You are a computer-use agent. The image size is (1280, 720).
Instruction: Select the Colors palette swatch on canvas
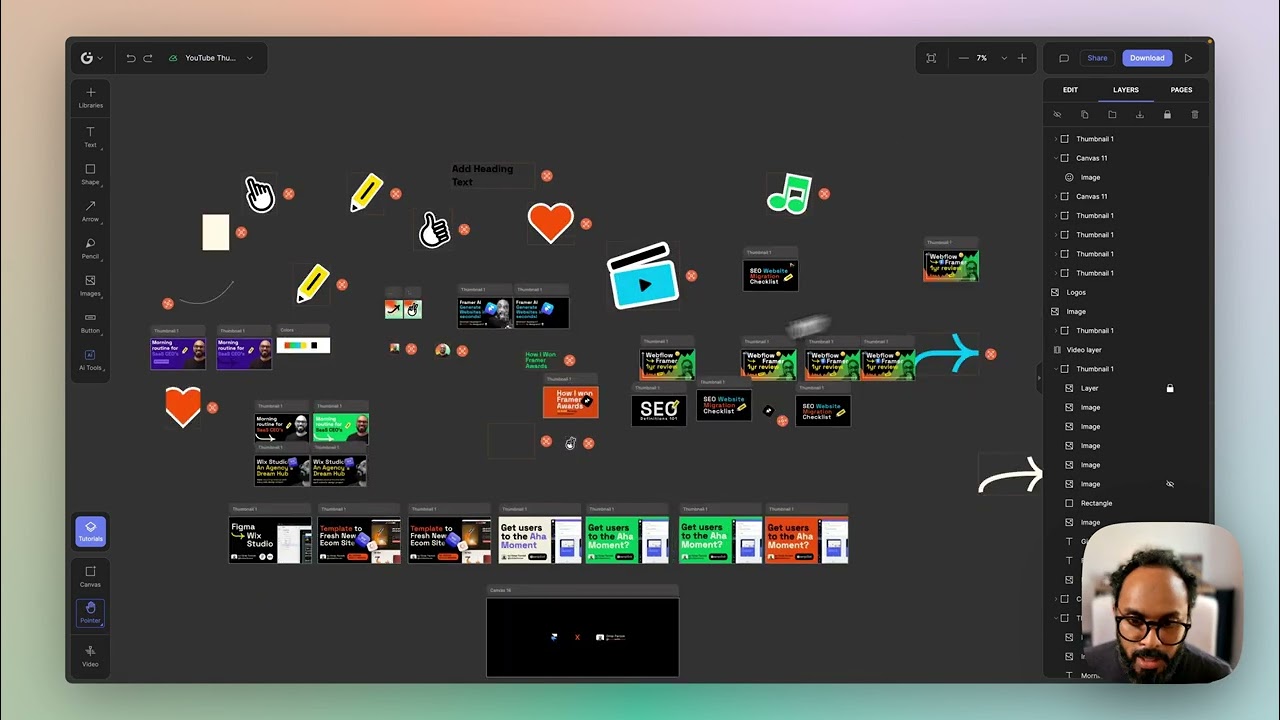click(303, 345)
